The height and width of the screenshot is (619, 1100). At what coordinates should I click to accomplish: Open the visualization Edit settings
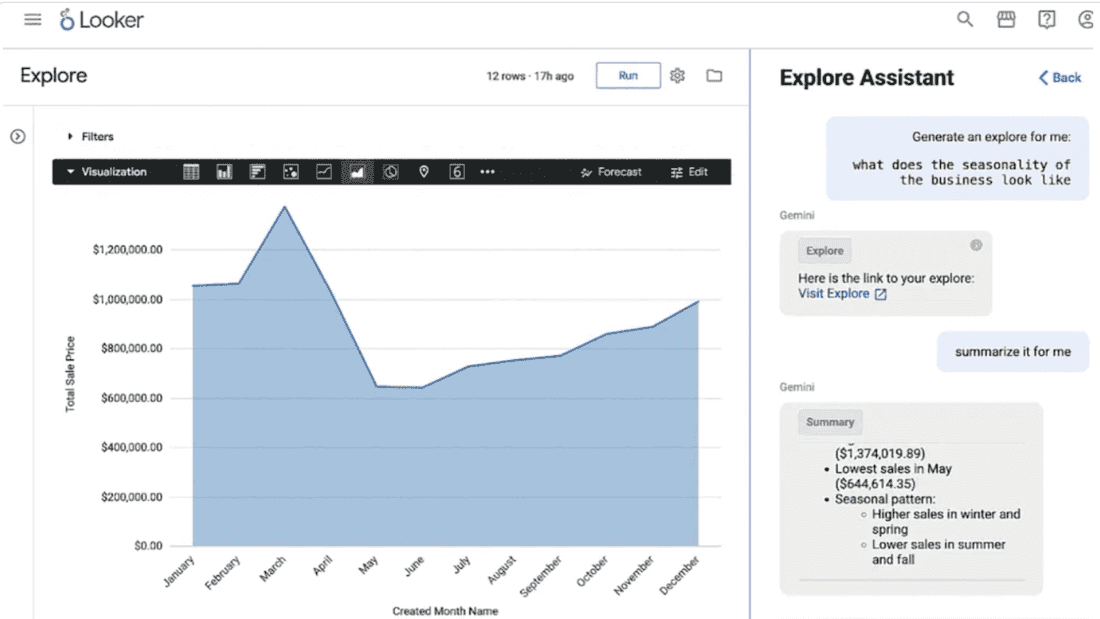(689, 172)
